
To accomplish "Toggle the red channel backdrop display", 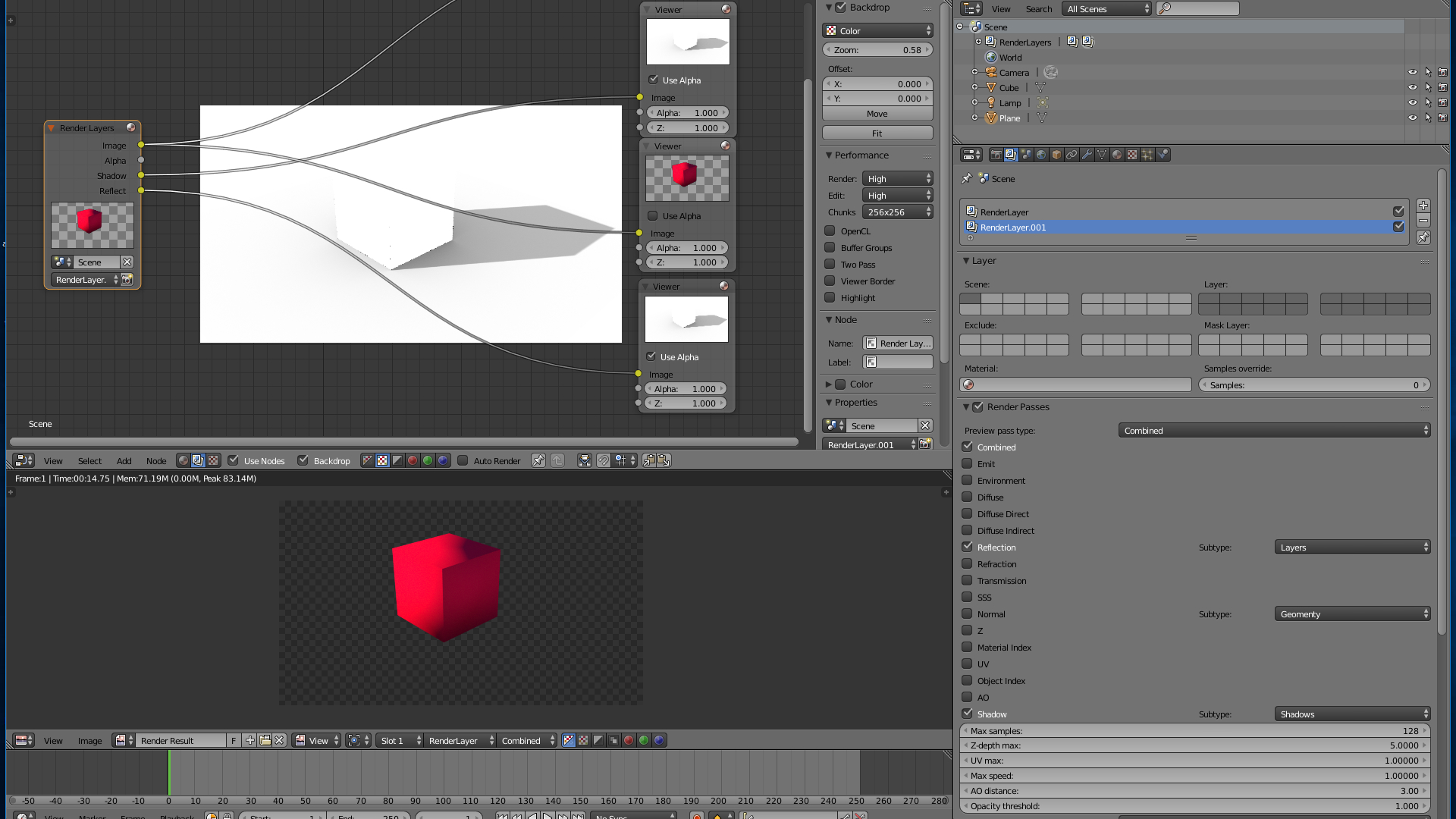I will tap(413, 460).
